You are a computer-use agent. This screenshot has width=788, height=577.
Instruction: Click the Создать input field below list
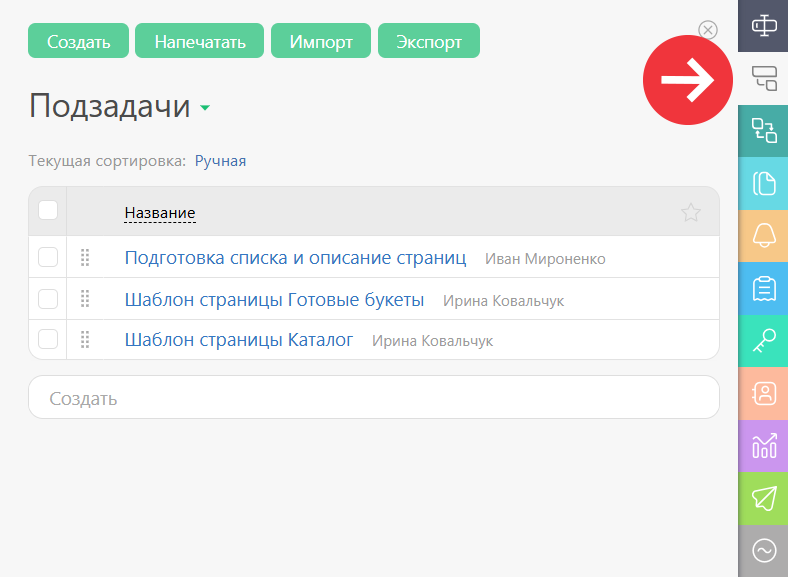tap(374, 398)
